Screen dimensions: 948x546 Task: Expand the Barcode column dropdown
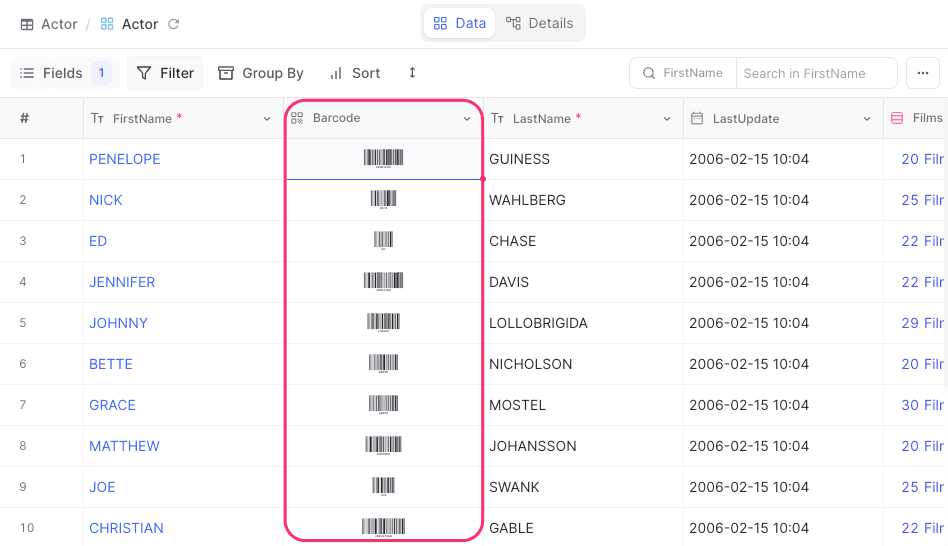pyautogui.click(x=467, y=119)
